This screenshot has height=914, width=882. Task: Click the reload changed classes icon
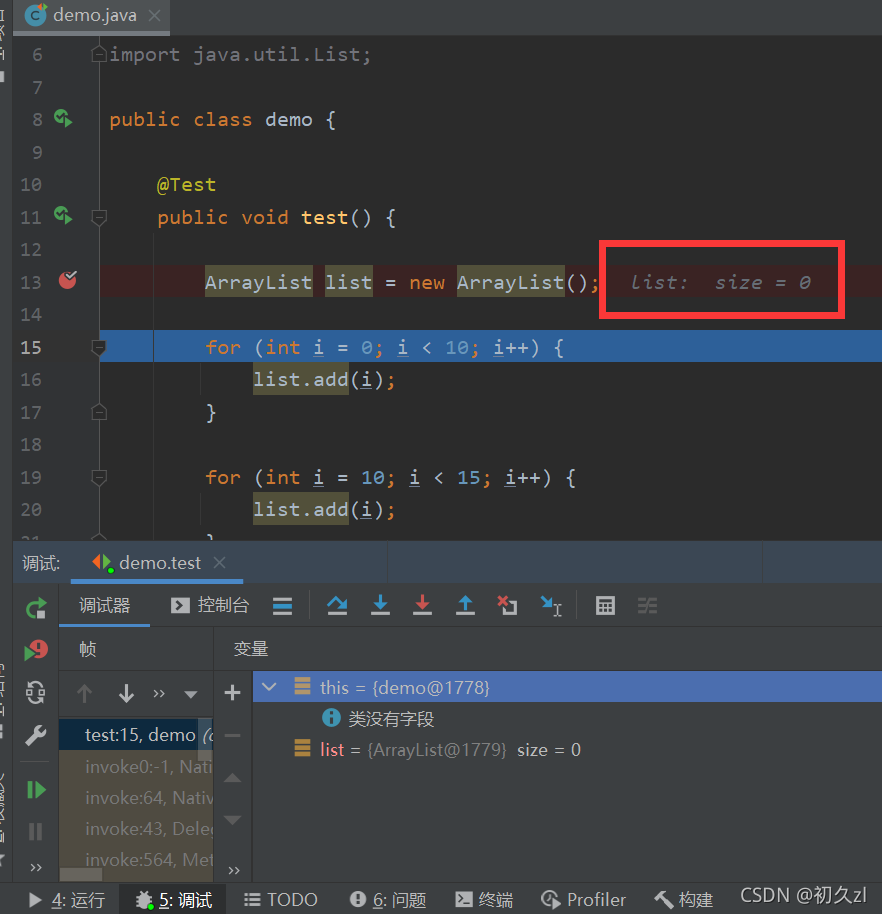click(x=36, y=692)
